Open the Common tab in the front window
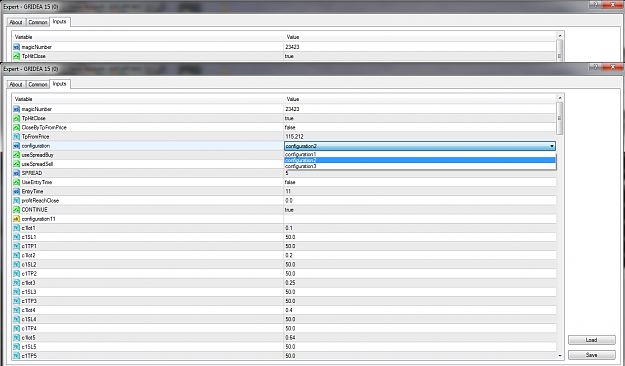Image resolution: width=625 pixels, height=366 pixels. click(x=38, y=85)
